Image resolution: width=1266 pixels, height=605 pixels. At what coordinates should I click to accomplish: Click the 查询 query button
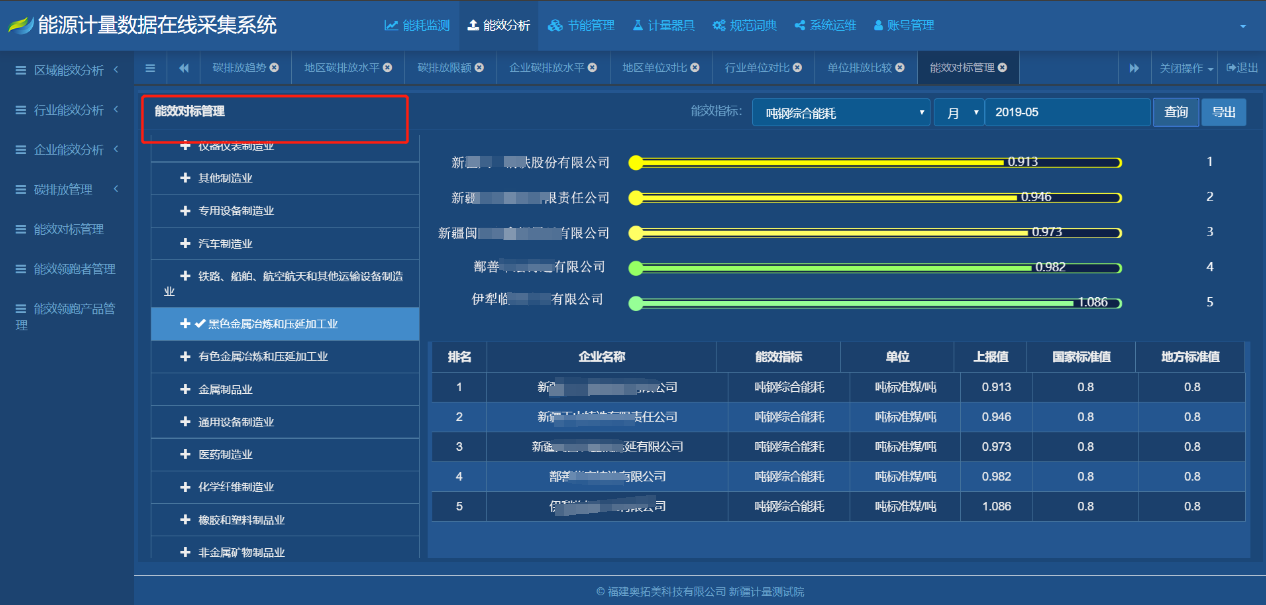point(1175,112)
